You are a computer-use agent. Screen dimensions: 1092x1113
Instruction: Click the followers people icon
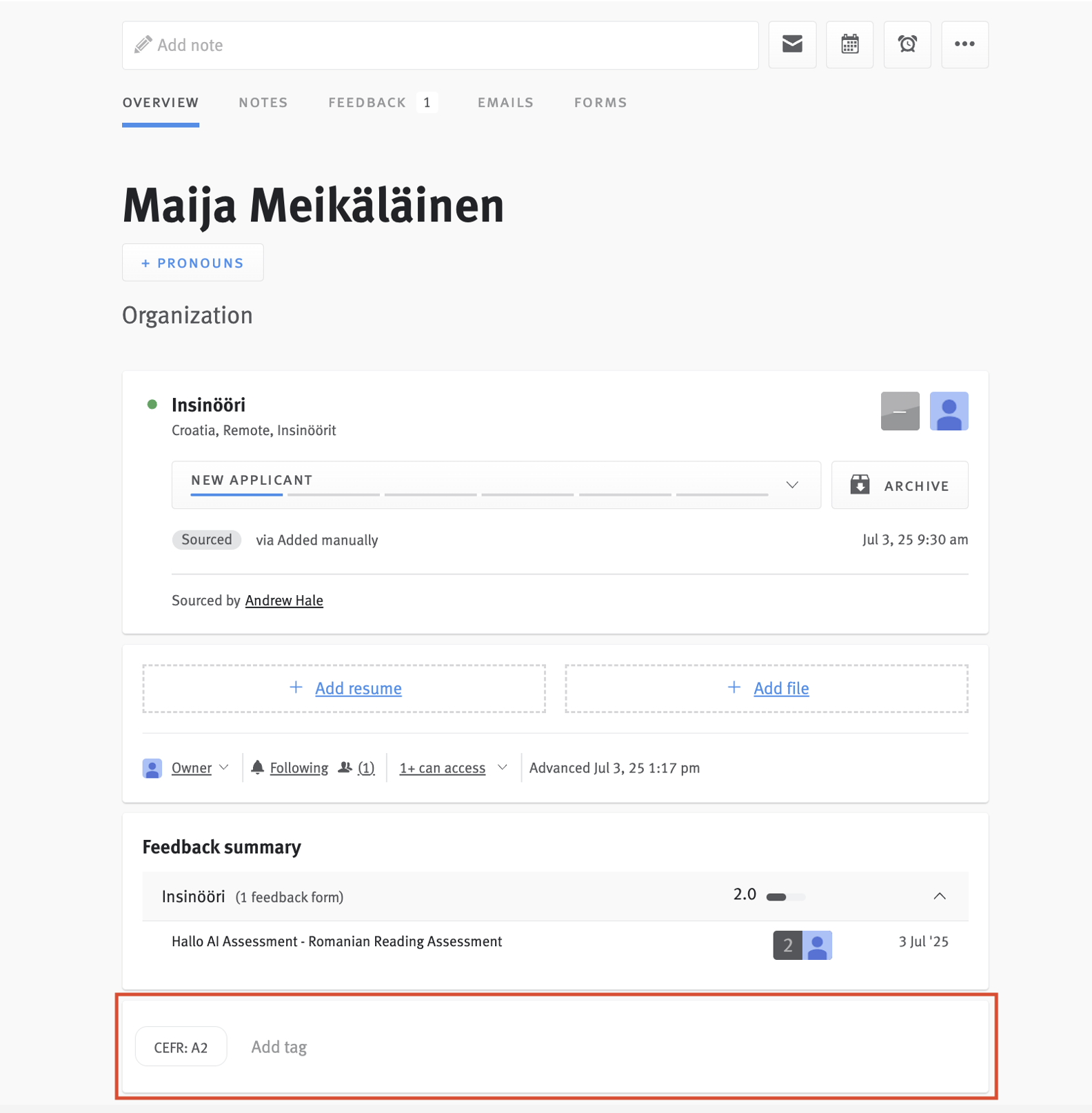(345, 768)
